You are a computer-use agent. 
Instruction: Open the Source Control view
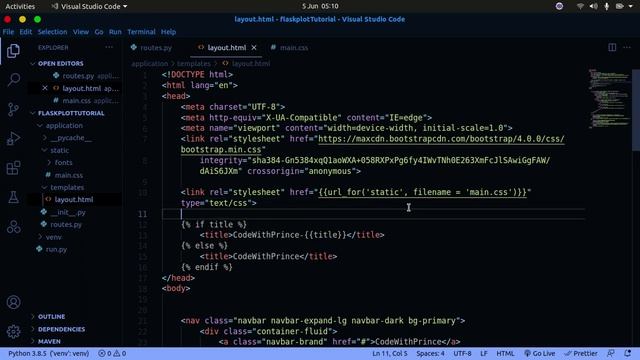click(13, 109)
